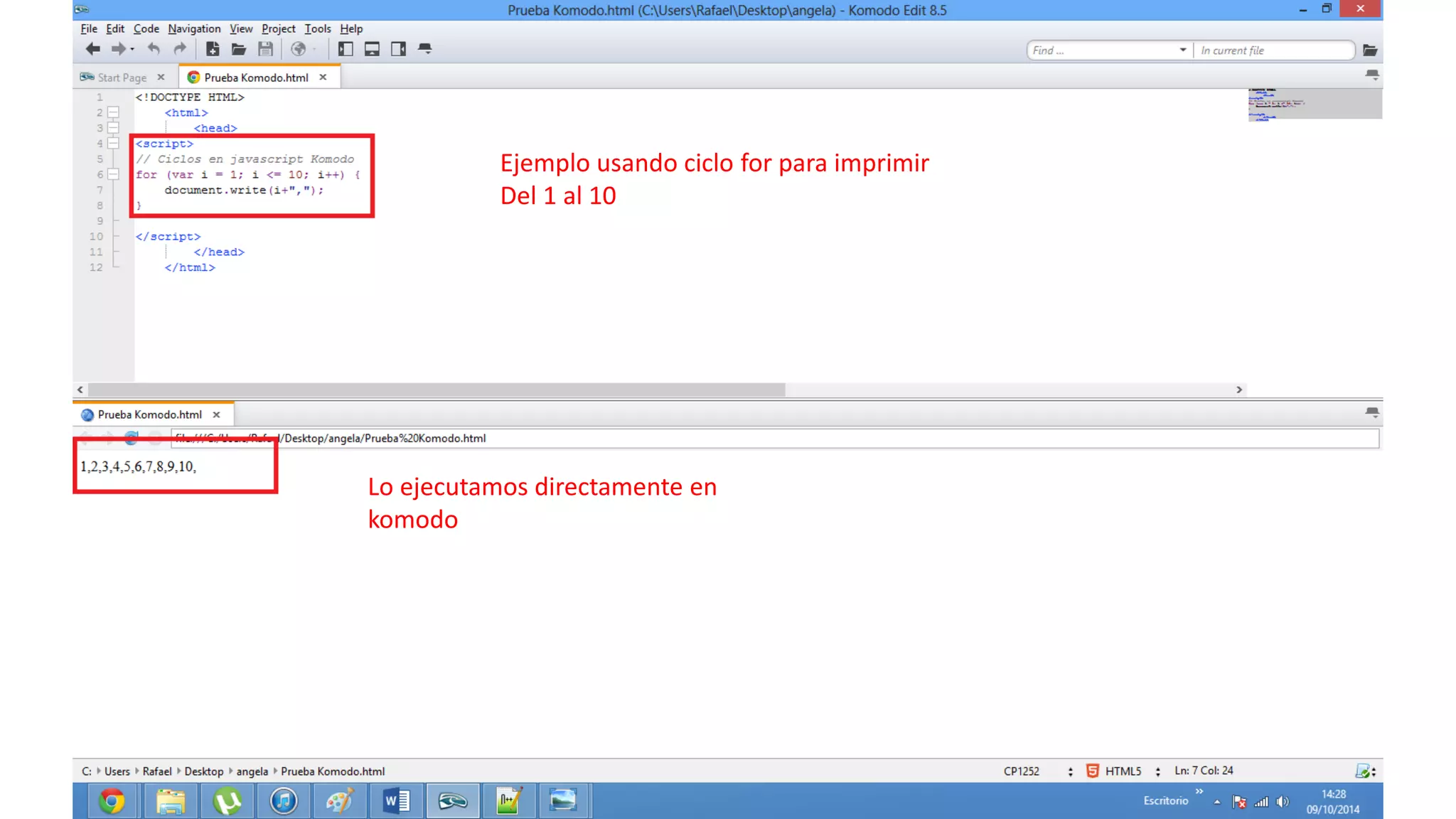This screenshot has height=819, width=1456.
Task: Click the New File toolbar icon
Action: tap(212, 49)
